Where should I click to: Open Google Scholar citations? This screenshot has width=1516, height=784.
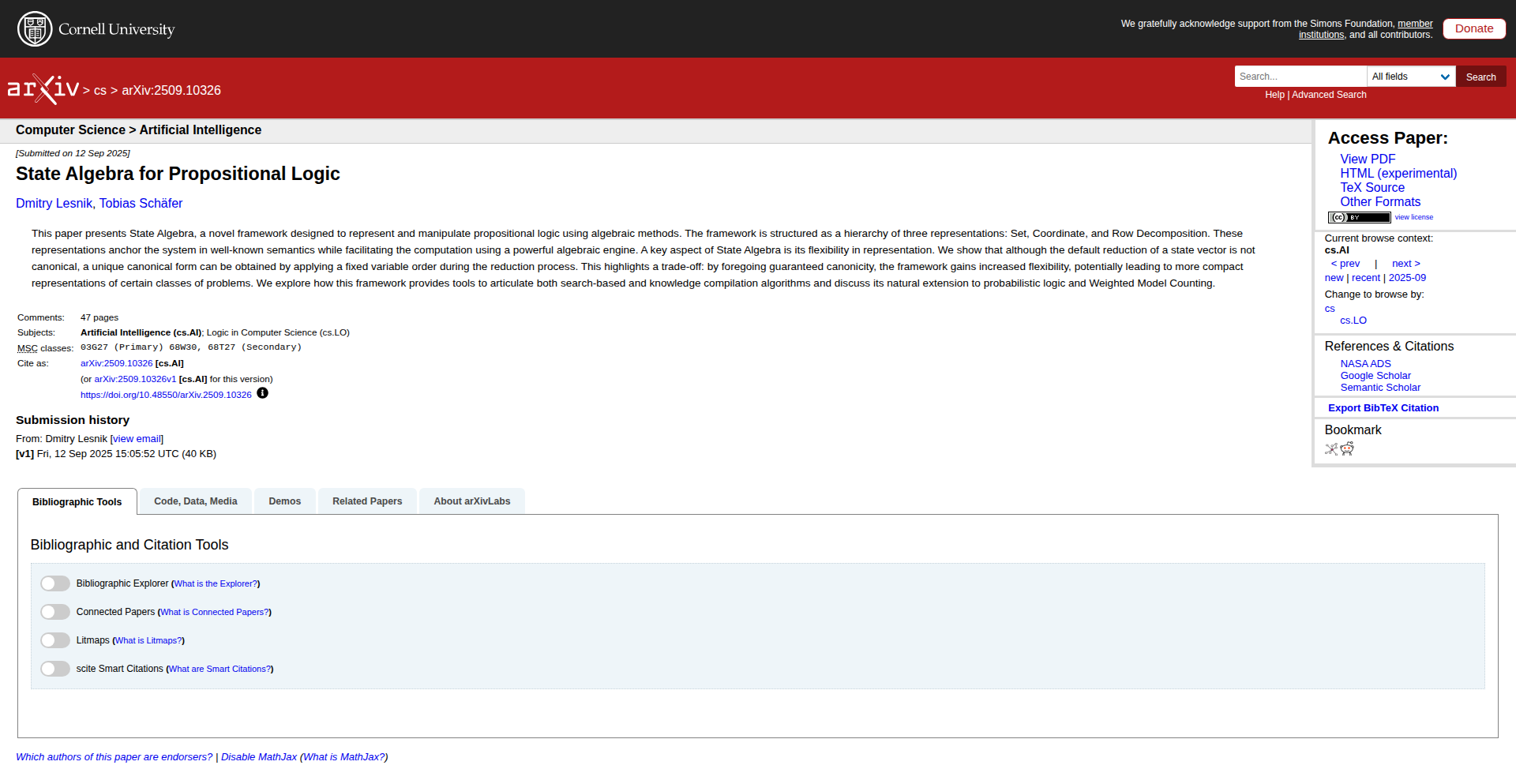1375,376
